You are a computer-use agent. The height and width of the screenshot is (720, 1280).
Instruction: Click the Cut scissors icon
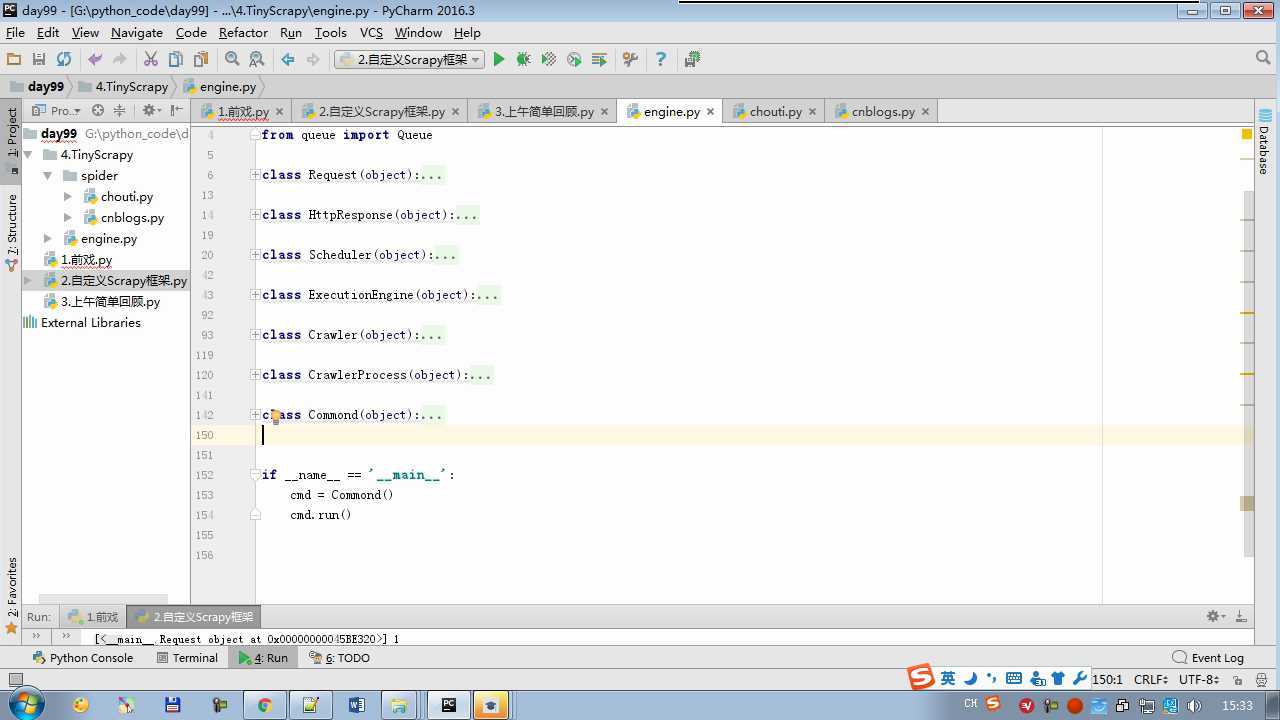click(x=151, y=60)
